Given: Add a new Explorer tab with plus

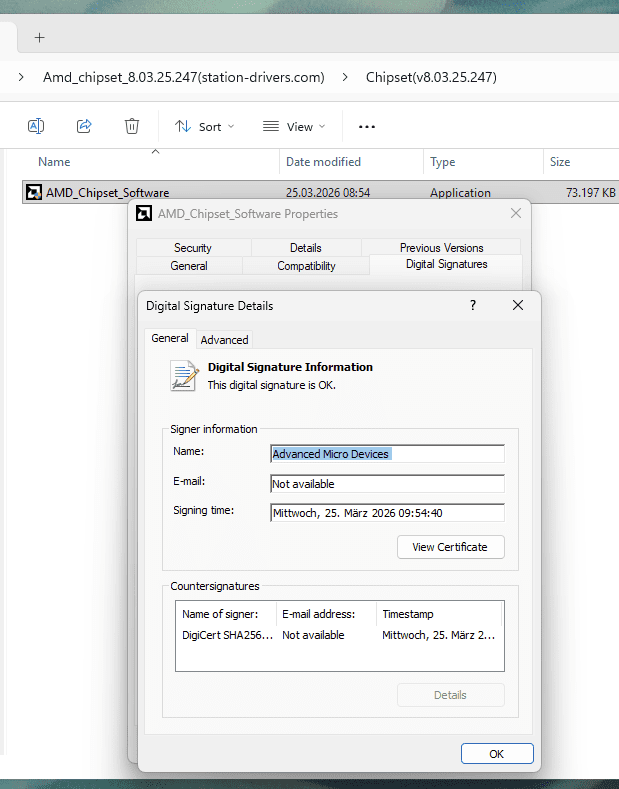Looking at the screenshot, I should tap(40, 37).
